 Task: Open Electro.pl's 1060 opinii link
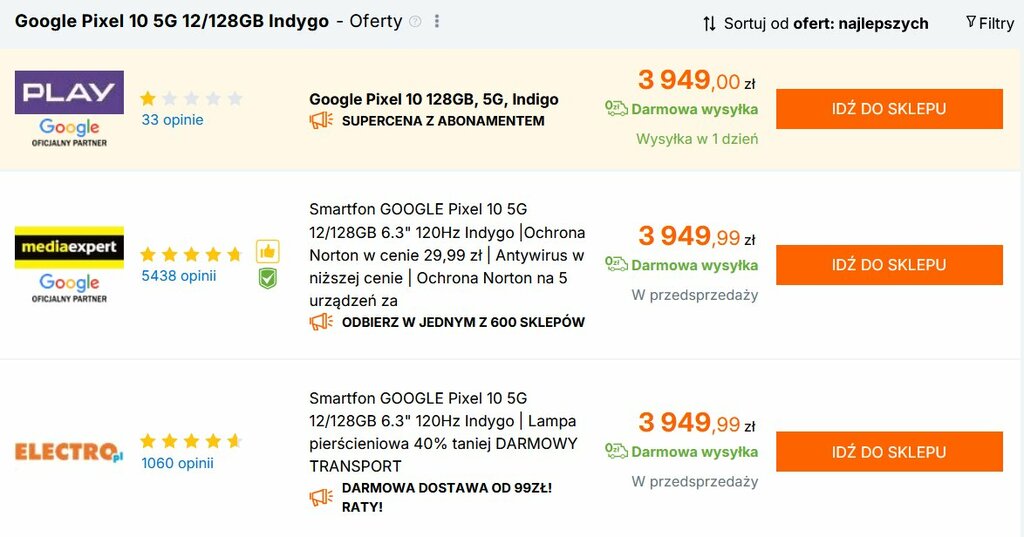coord(177,462)
